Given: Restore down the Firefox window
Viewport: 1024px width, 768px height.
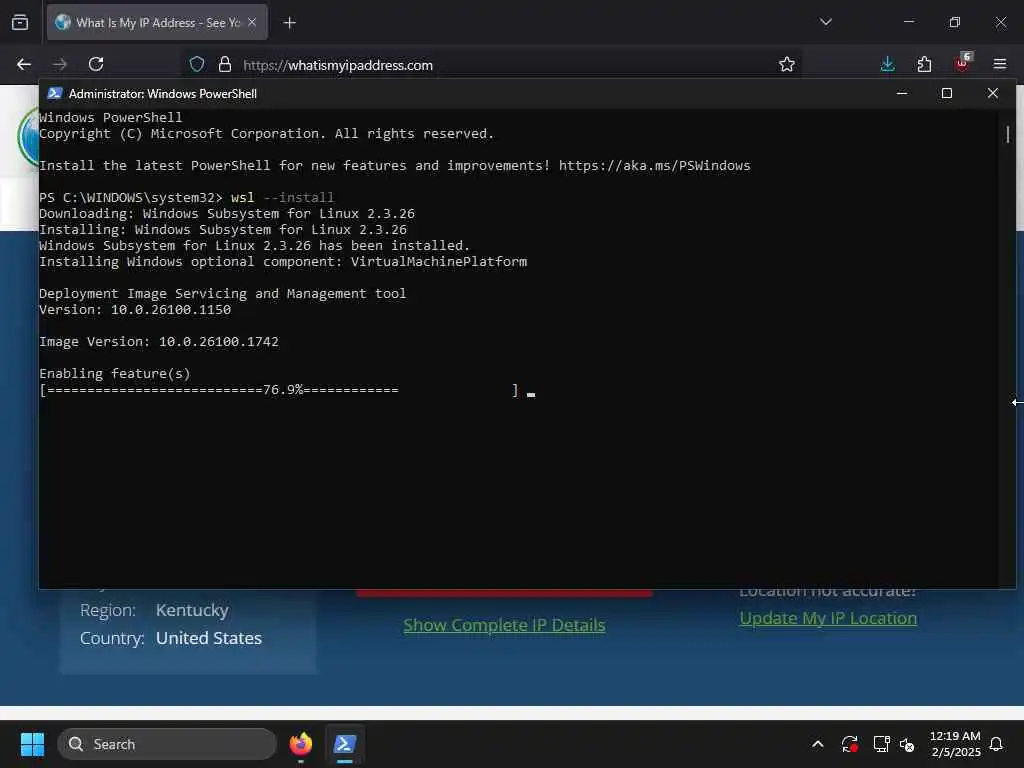Looking at the screenshot, I should (x=955, y=22).
